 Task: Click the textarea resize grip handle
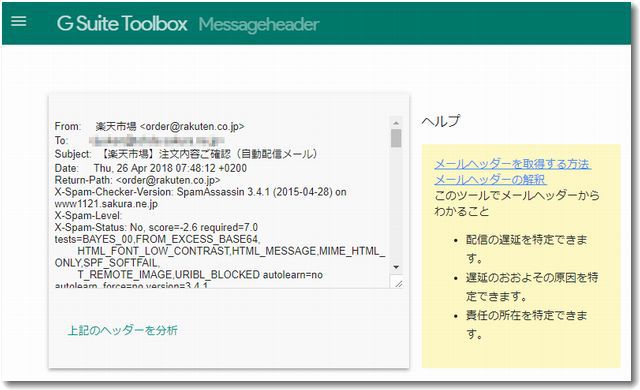click(x=398, y=283)
